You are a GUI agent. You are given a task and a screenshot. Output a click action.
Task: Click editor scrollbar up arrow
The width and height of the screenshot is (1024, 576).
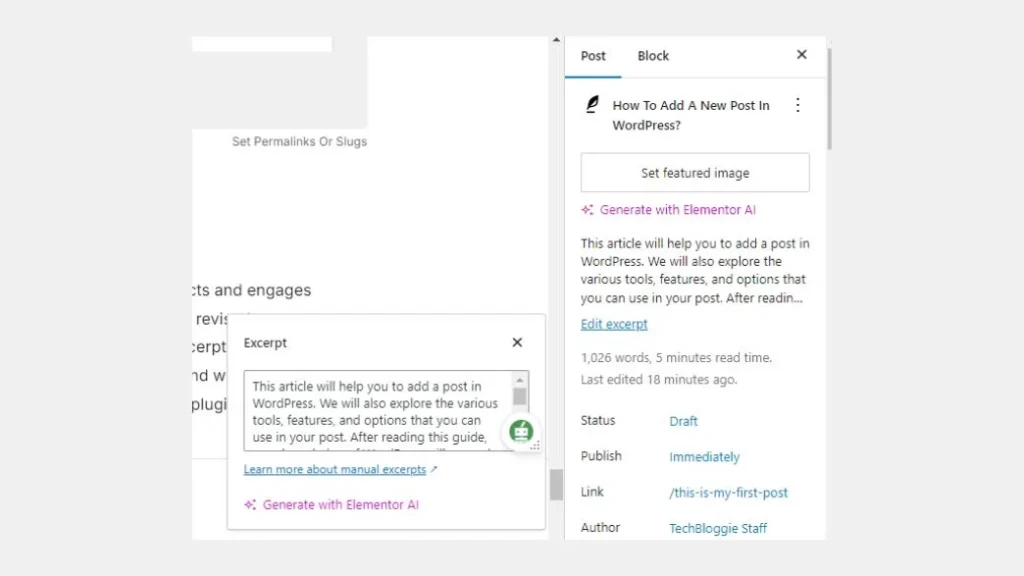tap(556, 40)
